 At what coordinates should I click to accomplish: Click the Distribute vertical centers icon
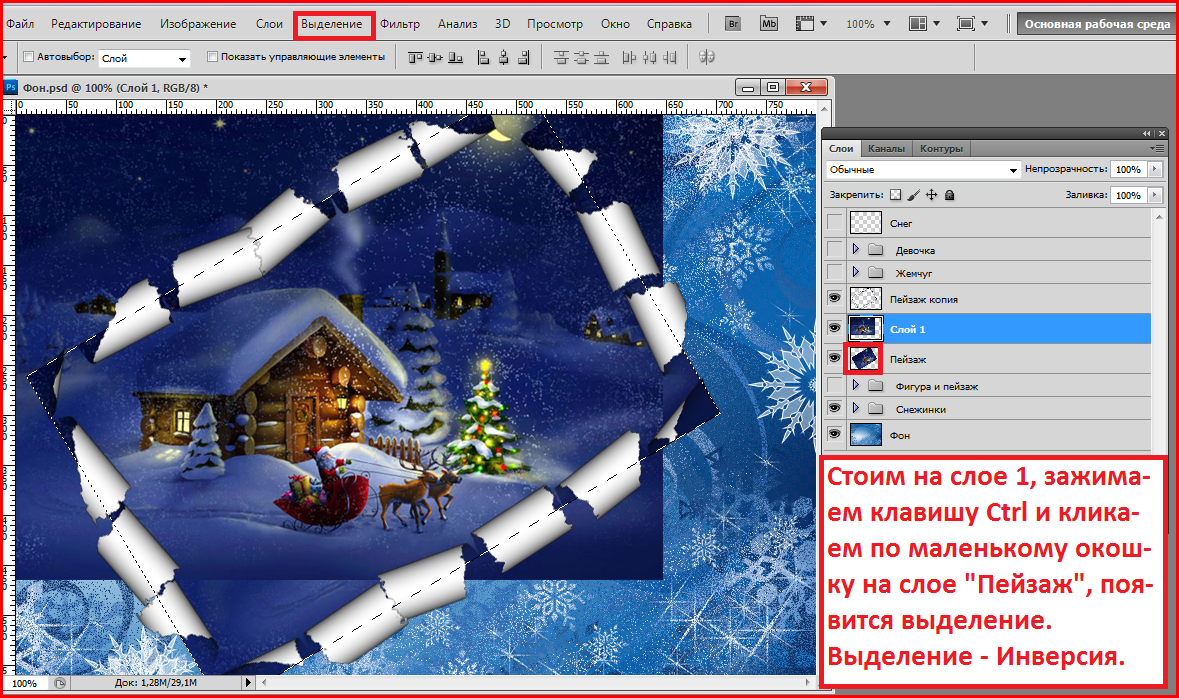pyautogui.click(x=581, y=57)
